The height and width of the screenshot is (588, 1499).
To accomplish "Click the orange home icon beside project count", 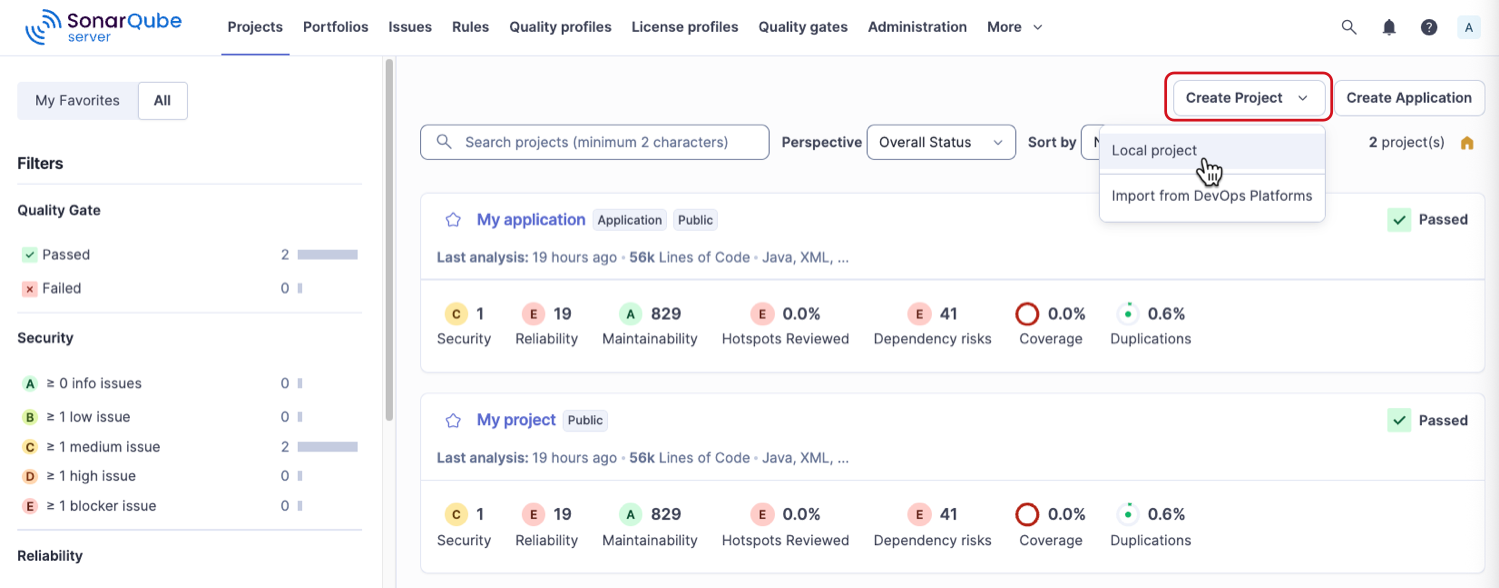I will pyautogui.click(x=1466, y=142).
